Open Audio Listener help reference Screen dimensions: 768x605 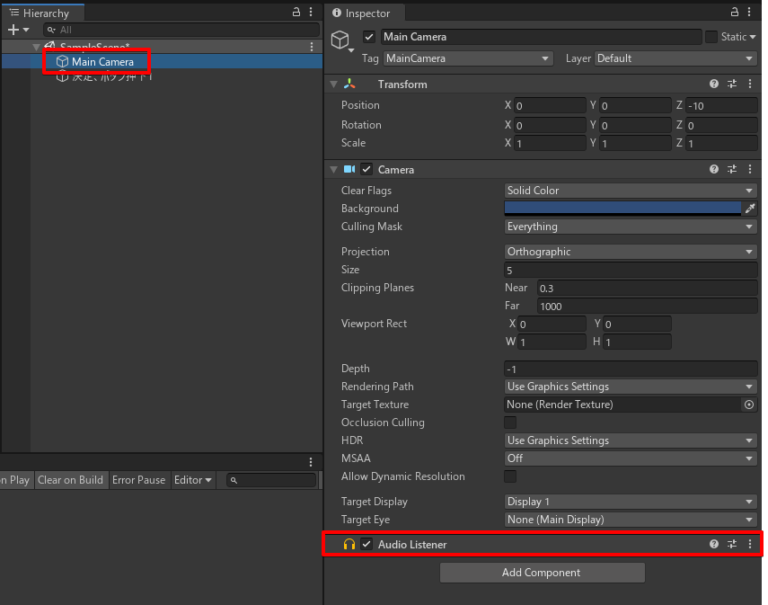point(714,544)
